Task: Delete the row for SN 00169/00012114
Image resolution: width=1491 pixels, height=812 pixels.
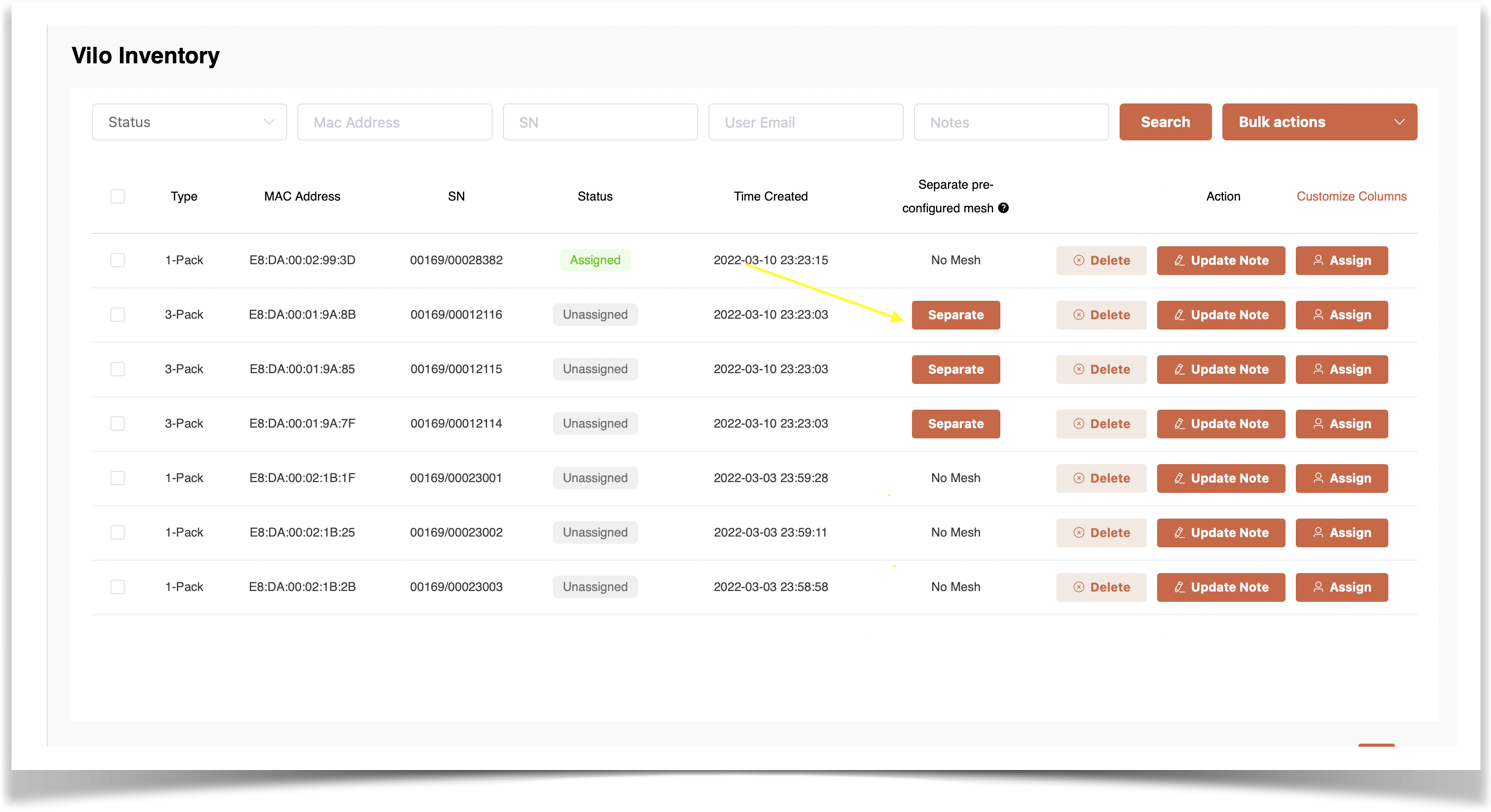Action: click(x=1102, y=424)
